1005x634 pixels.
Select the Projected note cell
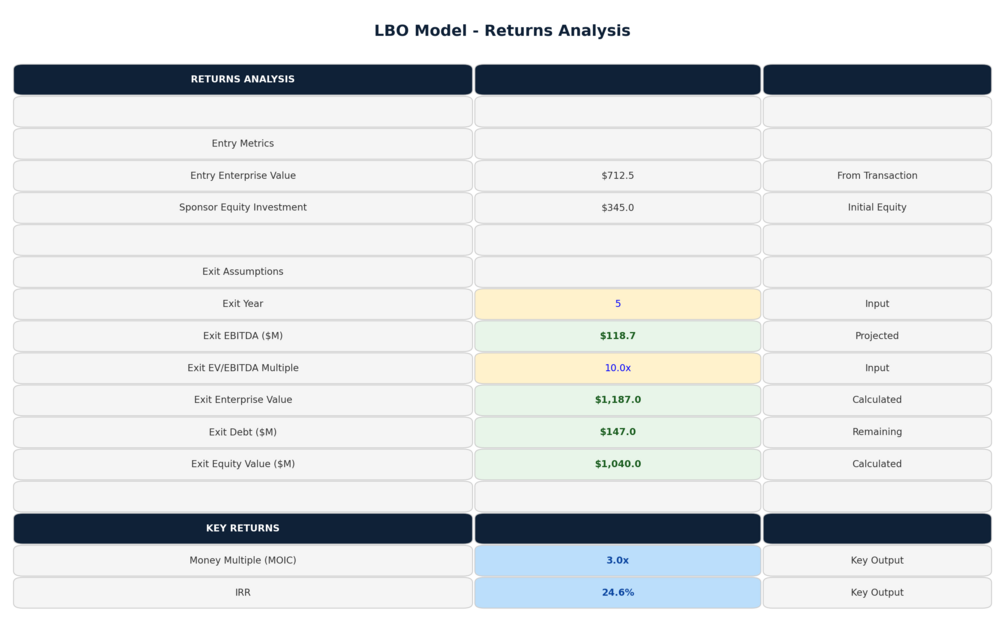(877, 336)
